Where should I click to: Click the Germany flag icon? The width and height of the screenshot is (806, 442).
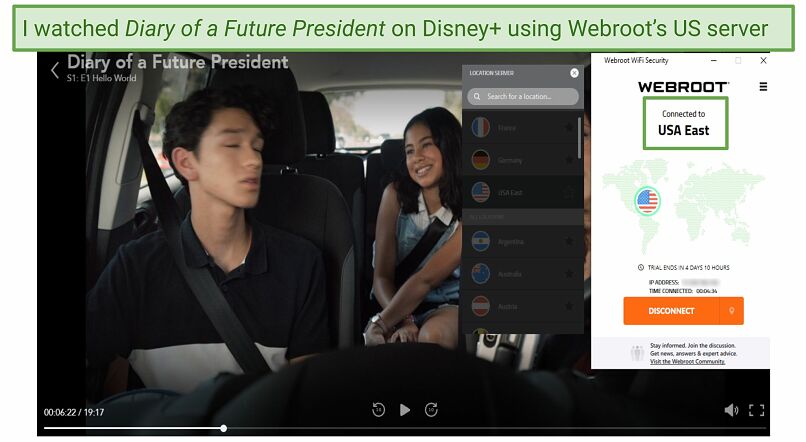pos(481,160)
